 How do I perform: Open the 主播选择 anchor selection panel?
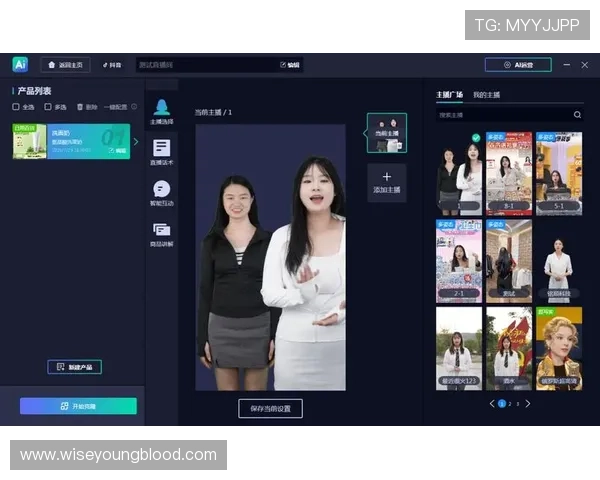[161, 112]
